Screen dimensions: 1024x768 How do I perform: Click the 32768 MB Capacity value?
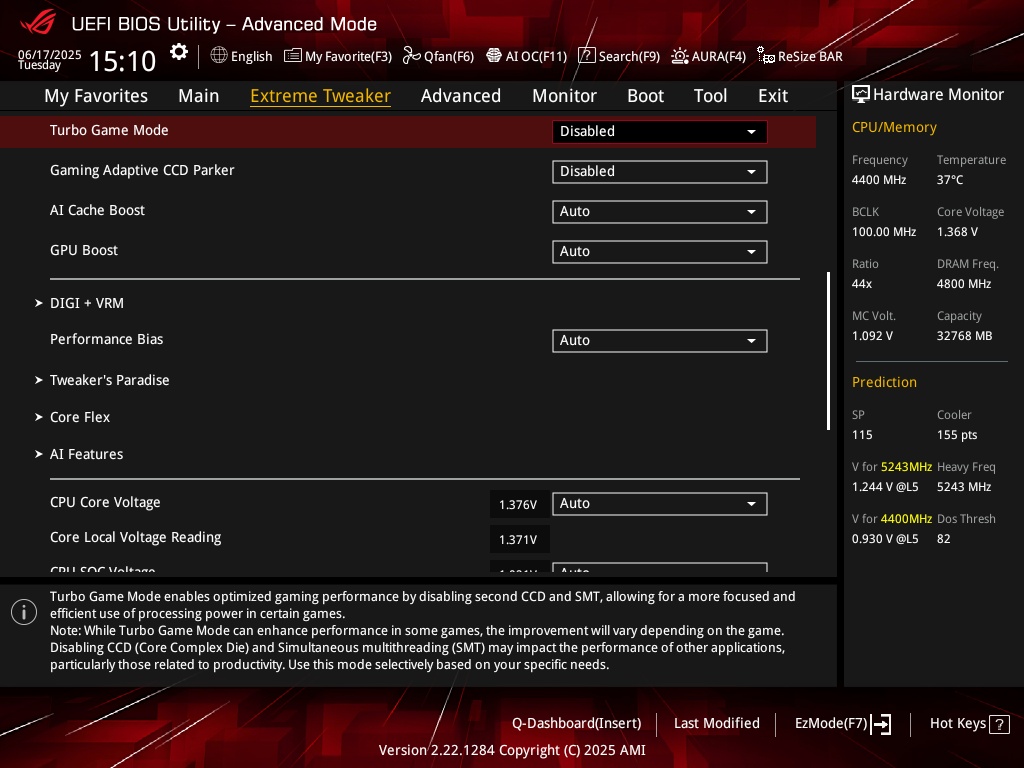tap(965, 336)
